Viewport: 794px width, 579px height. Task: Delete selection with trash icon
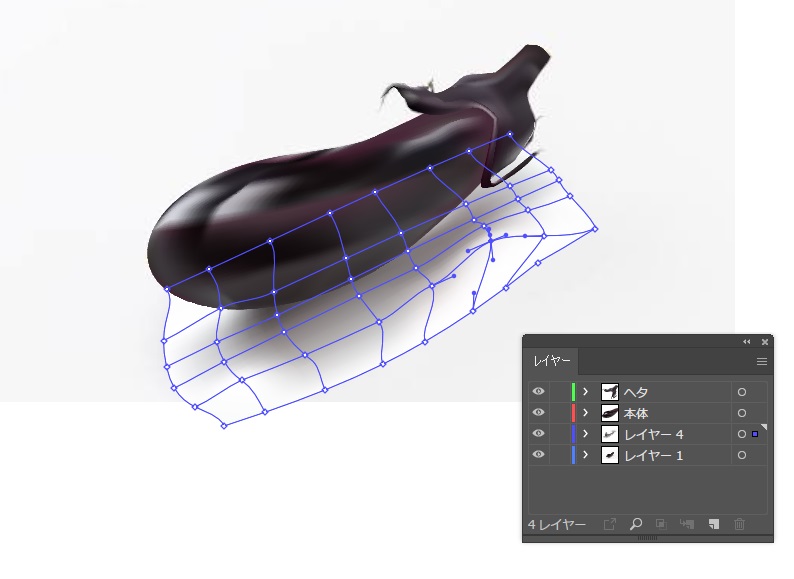739,524
